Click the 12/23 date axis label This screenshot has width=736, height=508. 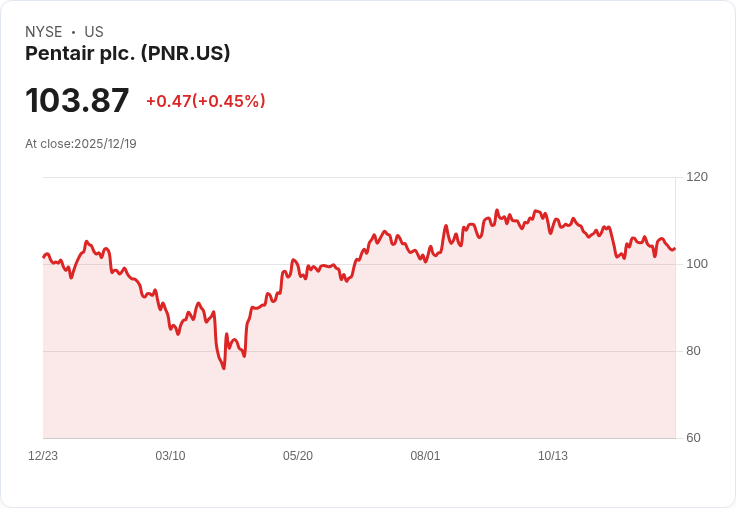pos(43,456)
